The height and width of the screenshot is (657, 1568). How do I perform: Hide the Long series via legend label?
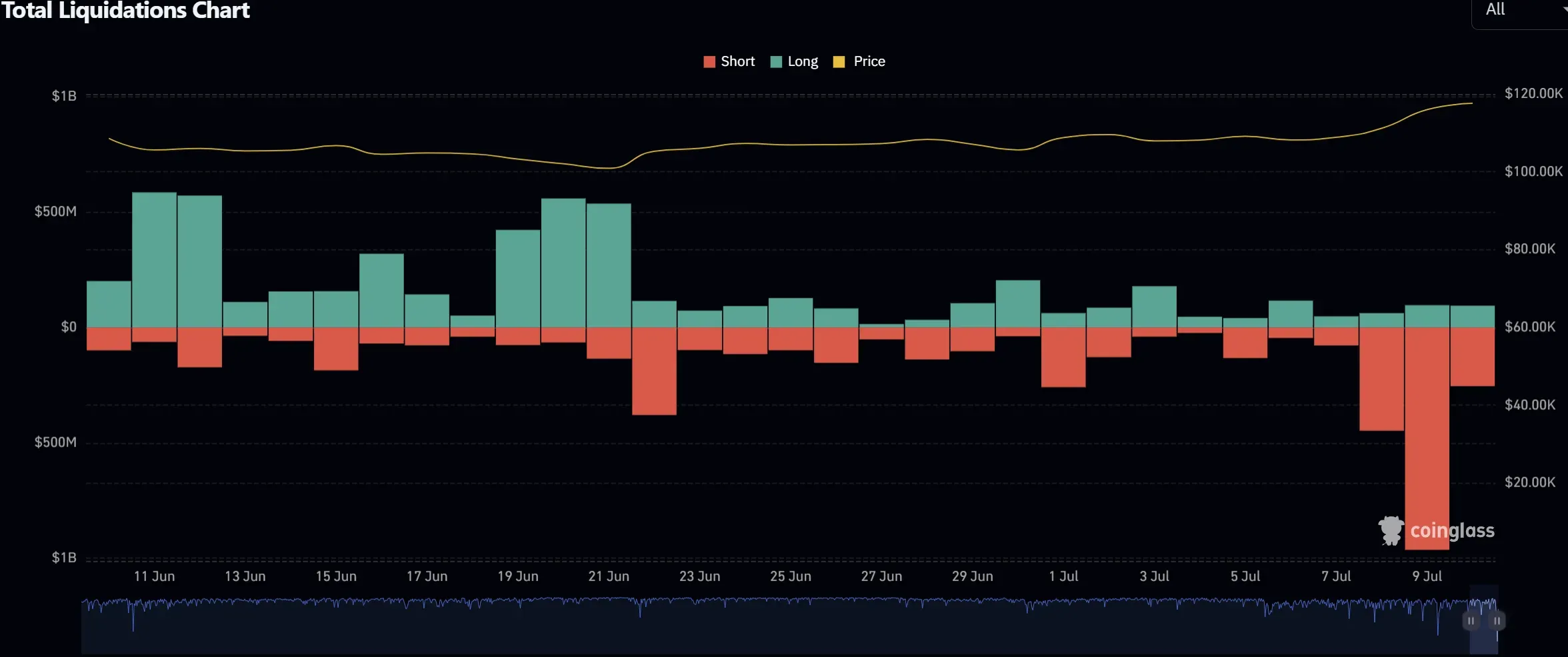click(803, 61)
